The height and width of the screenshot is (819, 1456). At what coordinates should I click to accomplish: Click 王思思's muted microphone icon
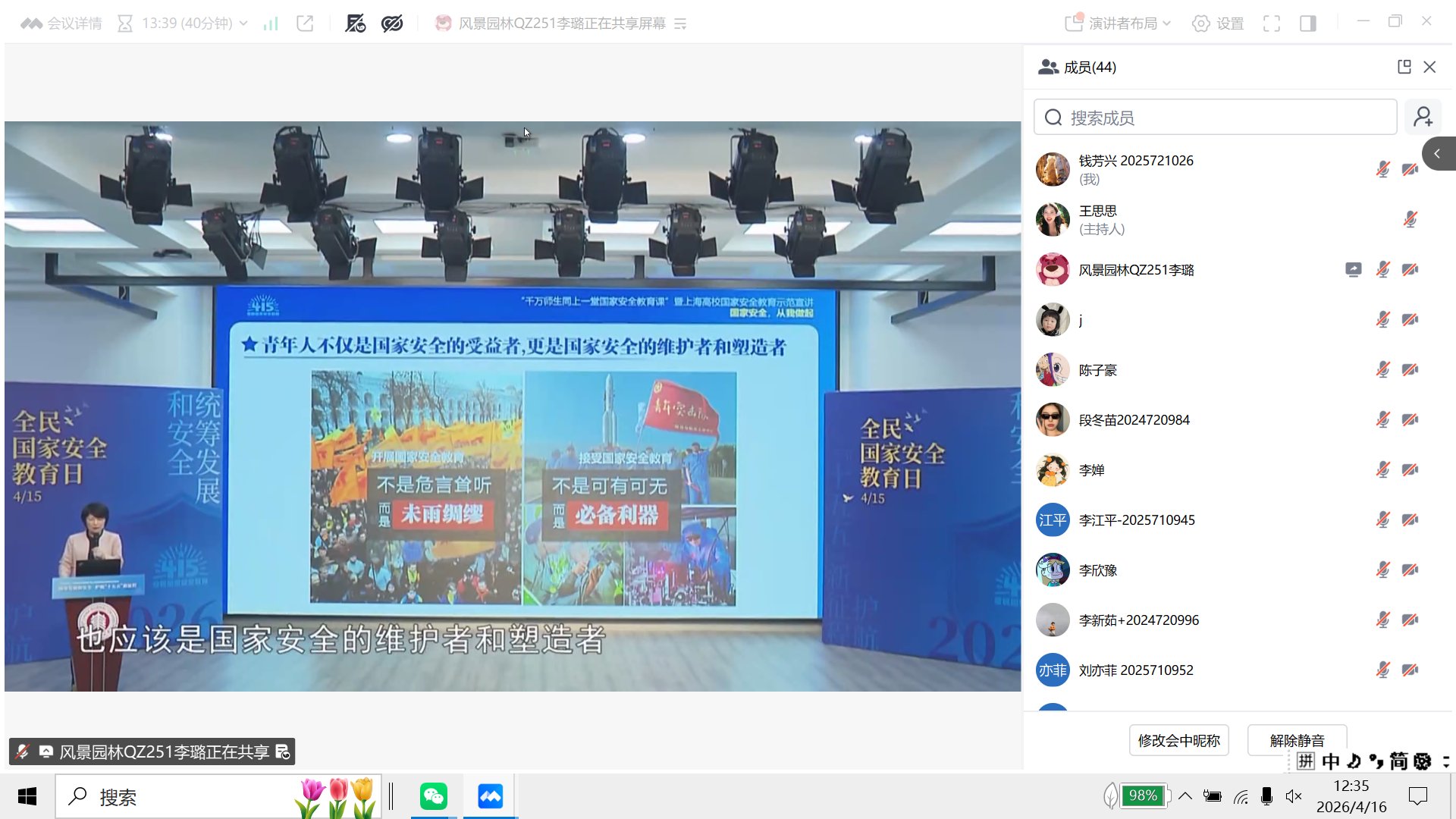1410,220
